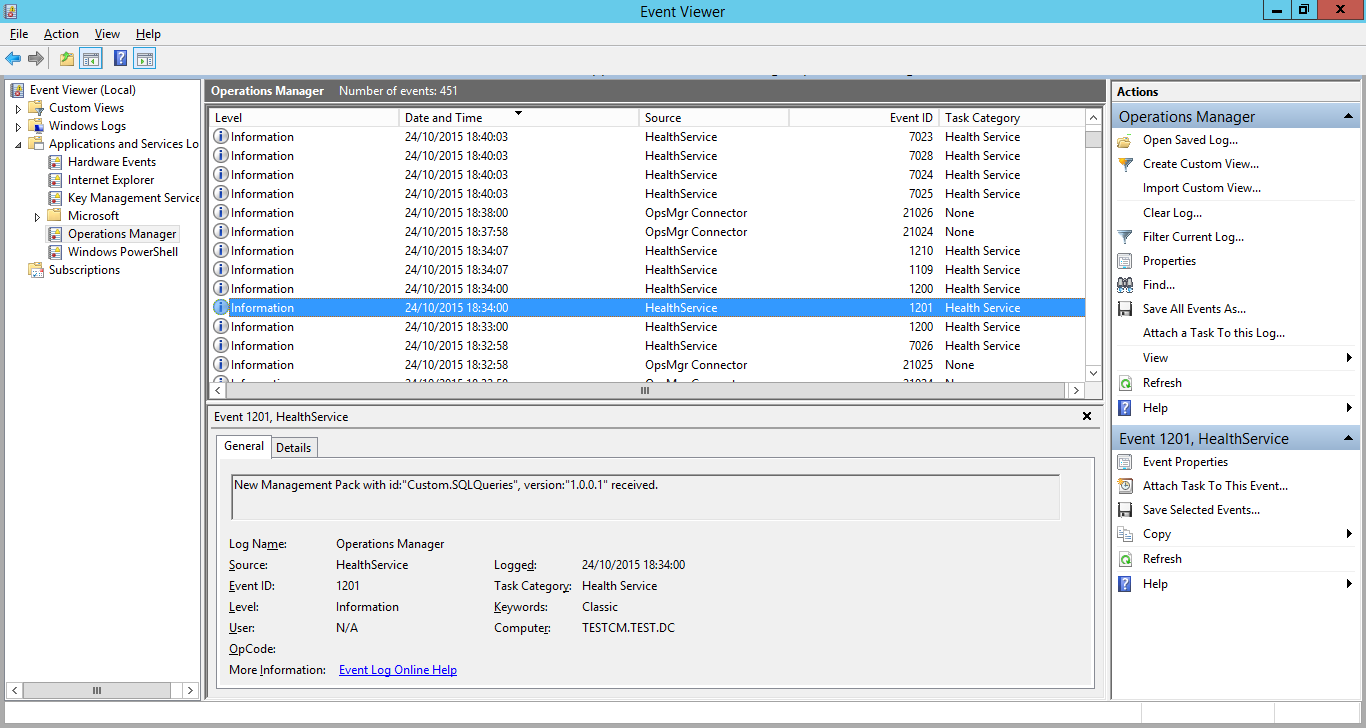This screenshot has height=728, width=1366.
Task: Select the event 1210 HealthService row
Action: [x=647, y=251]
